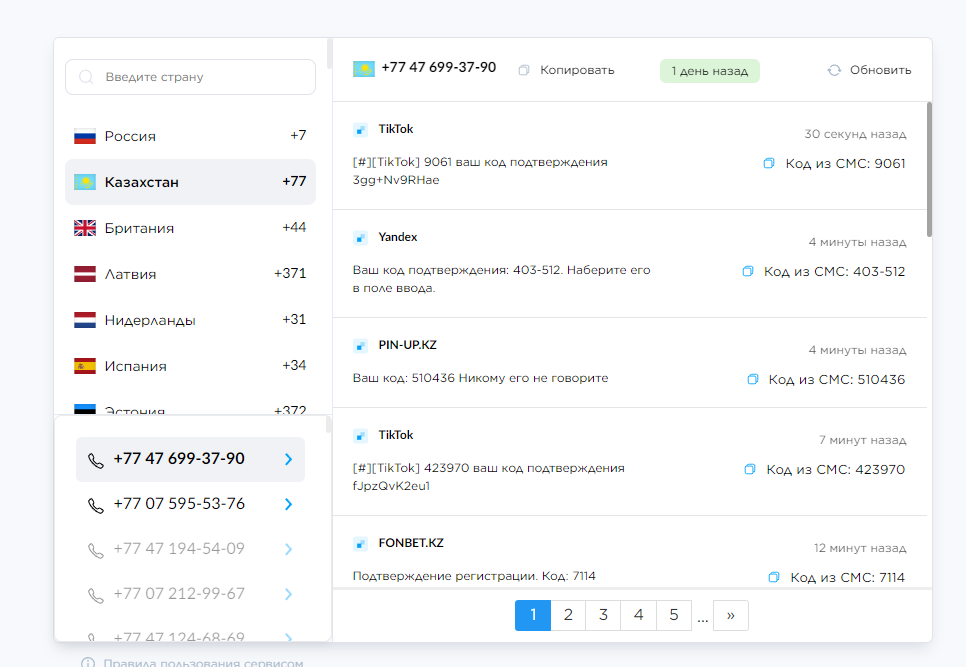Click the sender icon of the 423970 TikTok message

click(360, 435)
